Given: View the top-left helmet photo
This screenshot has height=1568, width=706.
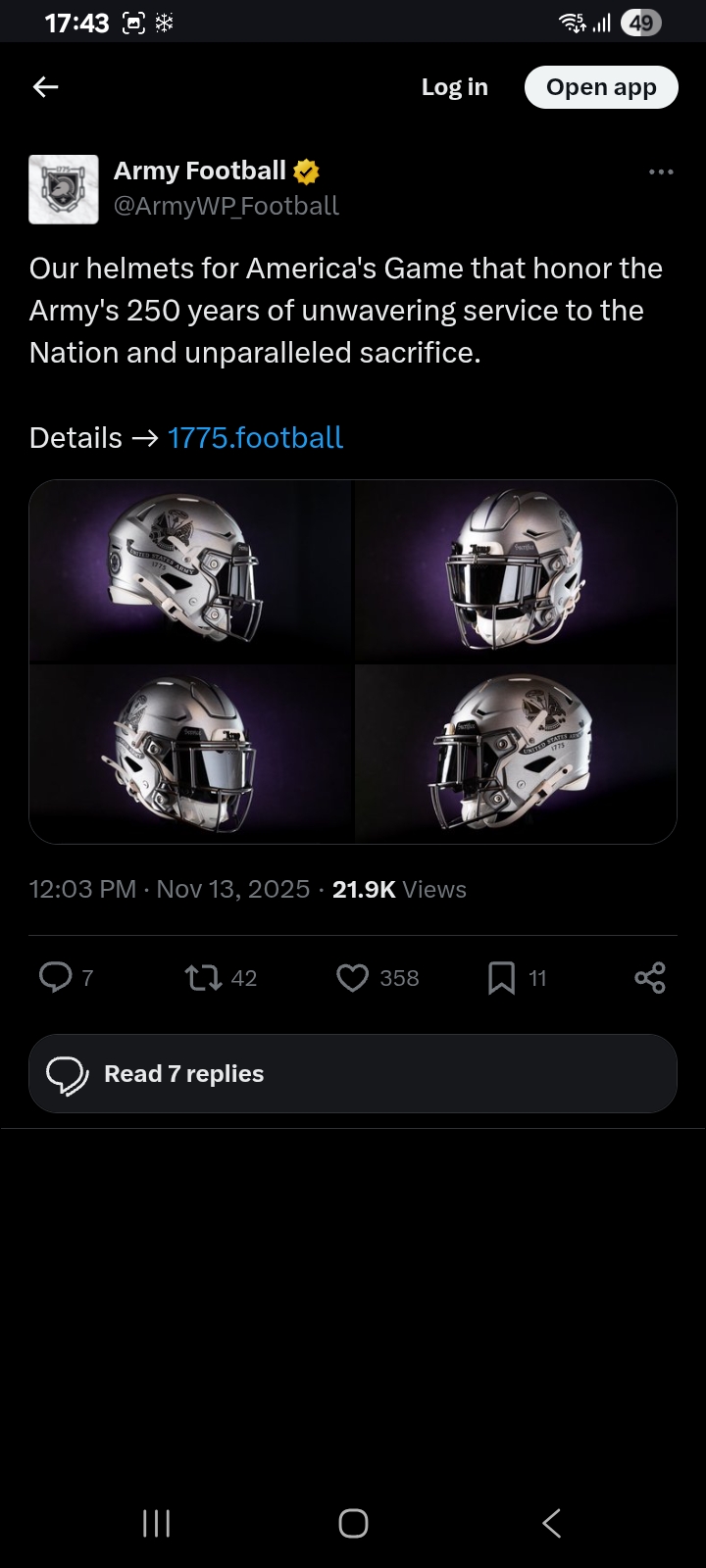Looking at the screenshot, I should [x=191, y=571].
